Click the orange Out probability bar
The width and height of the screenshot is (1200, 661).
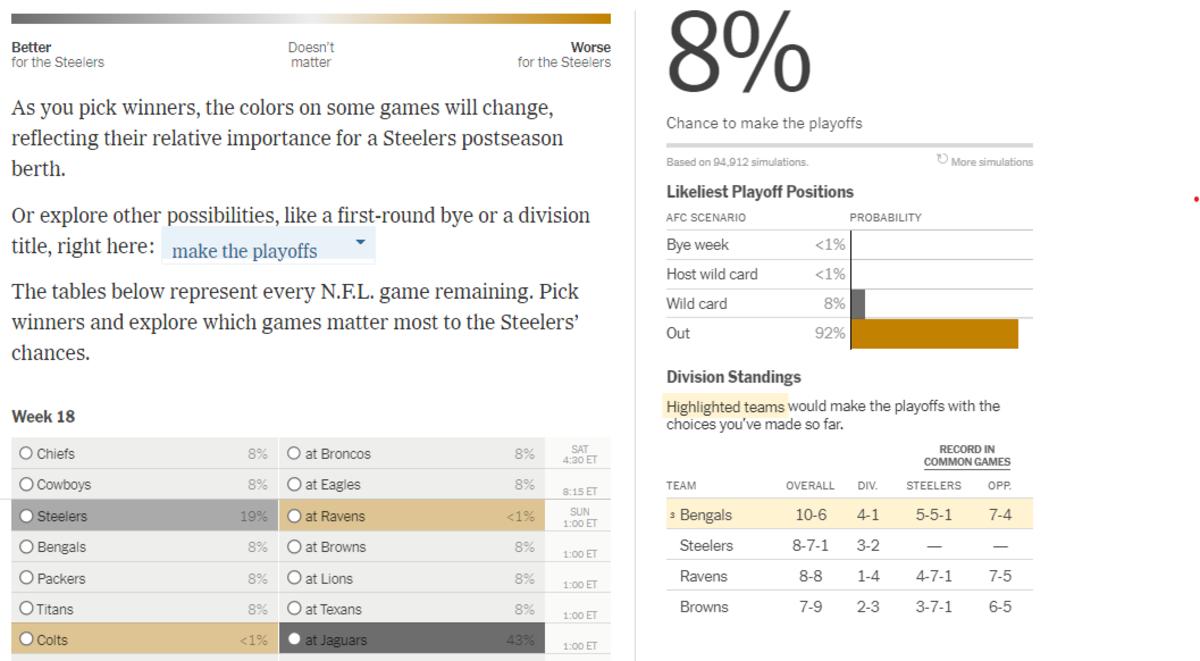934,334
